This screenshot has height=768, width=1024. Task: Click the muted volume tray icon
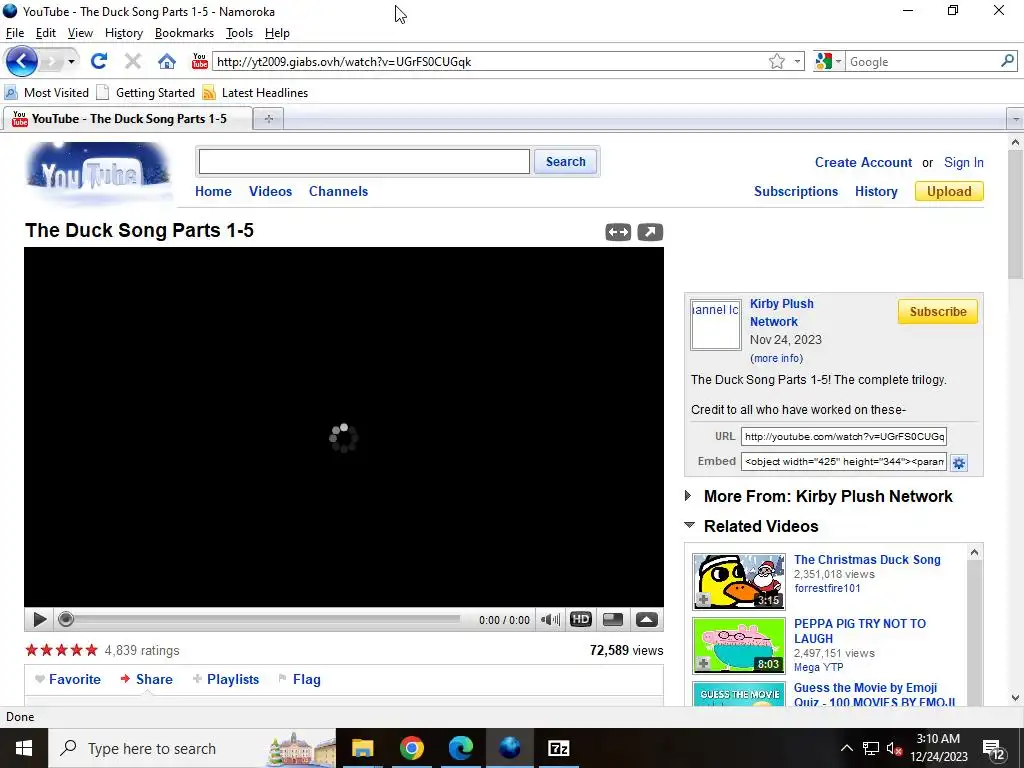[894, 749]
